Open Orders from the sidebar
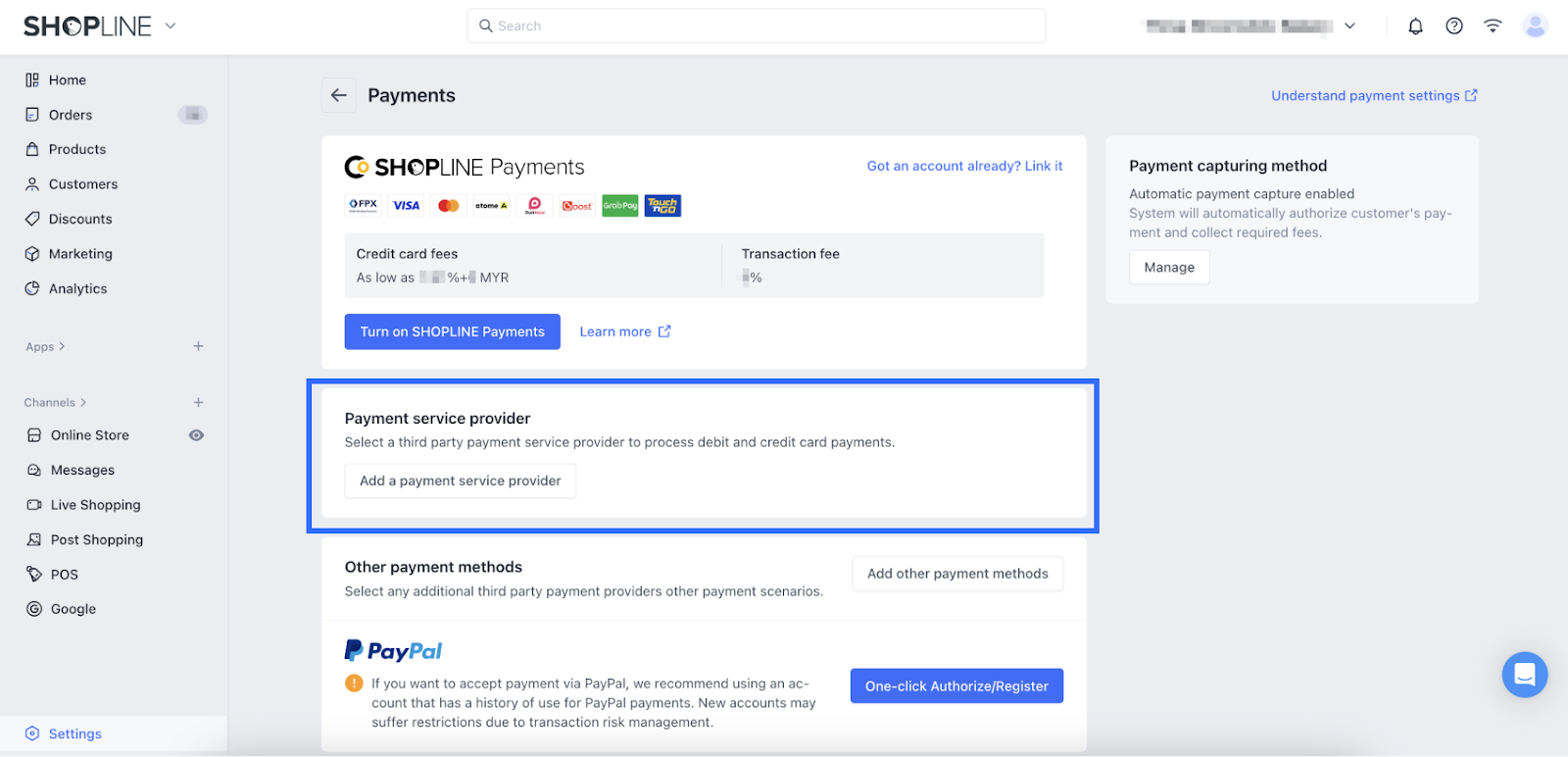 [x=71, y=115]
